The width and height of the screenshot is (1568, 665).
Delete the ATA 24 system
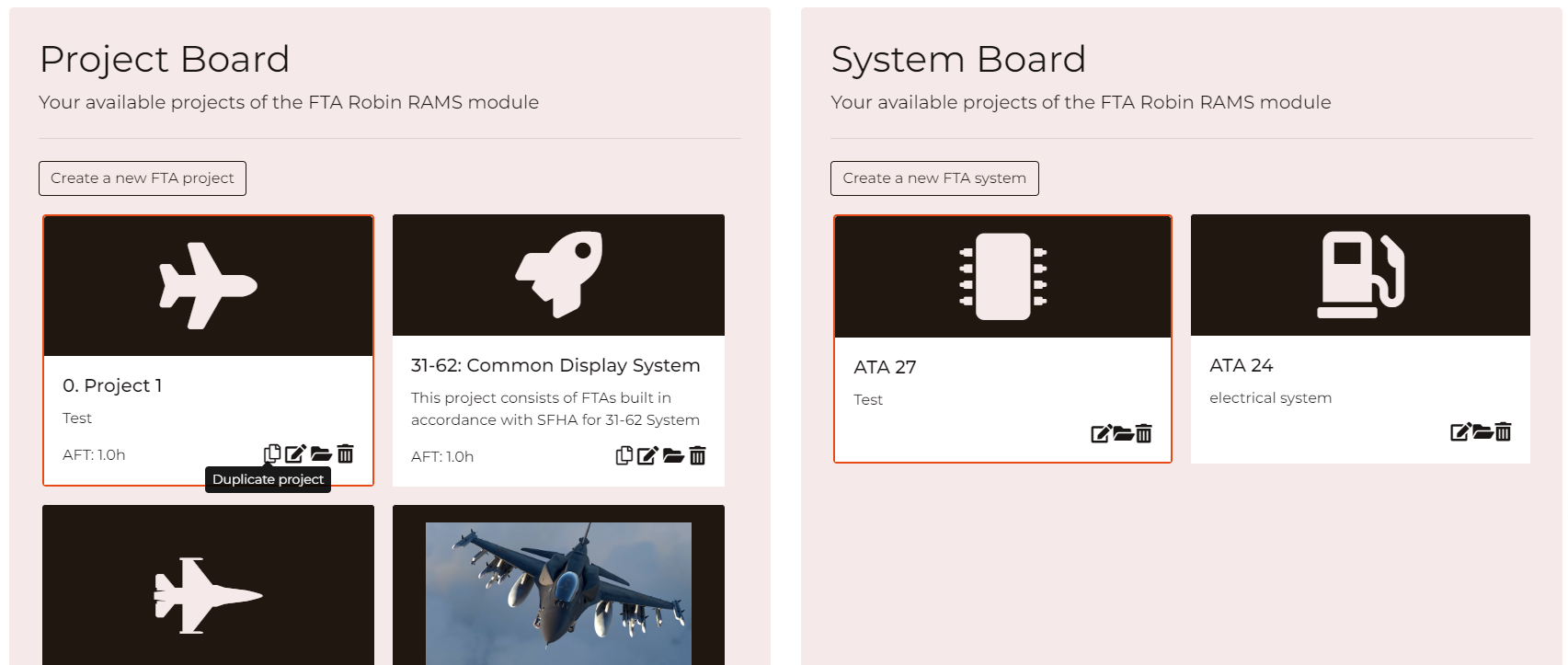1504,431
